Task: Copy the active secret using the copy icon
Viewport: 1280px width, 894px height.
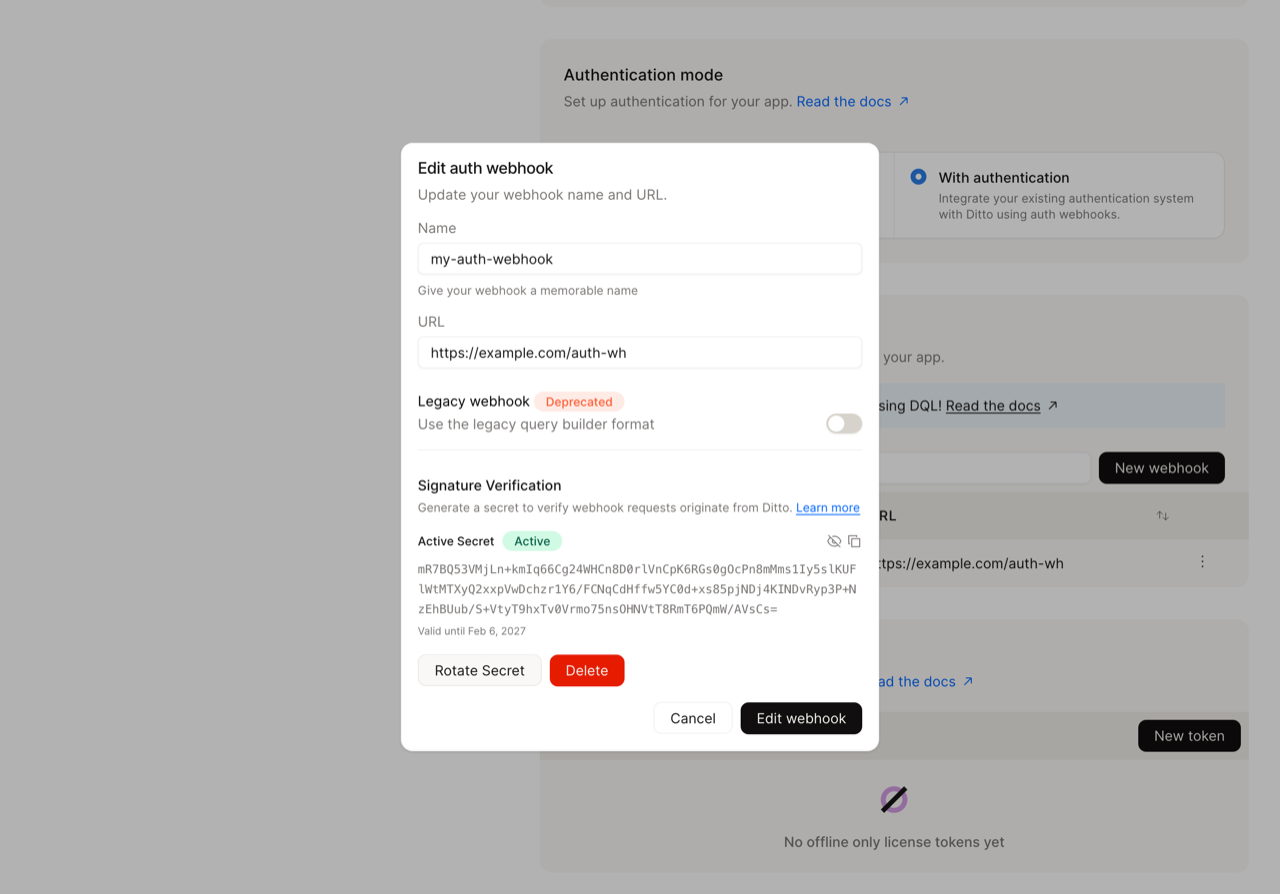Action: (x=854, y=540)
